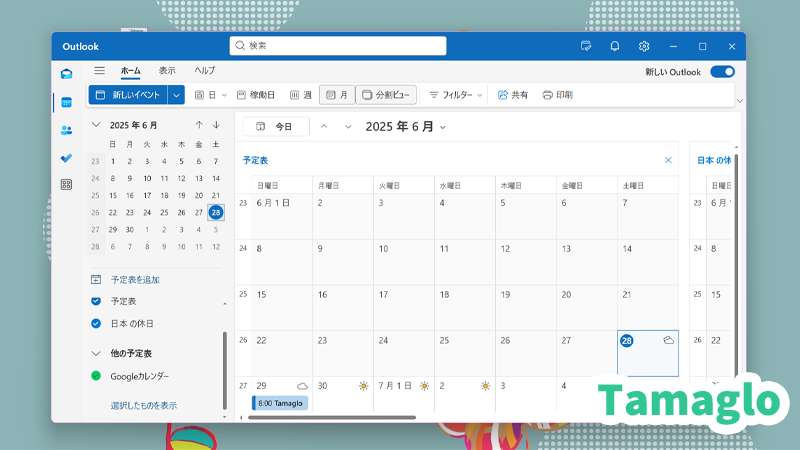Go to next month with mini calendar down arrow

click(216, 125)
